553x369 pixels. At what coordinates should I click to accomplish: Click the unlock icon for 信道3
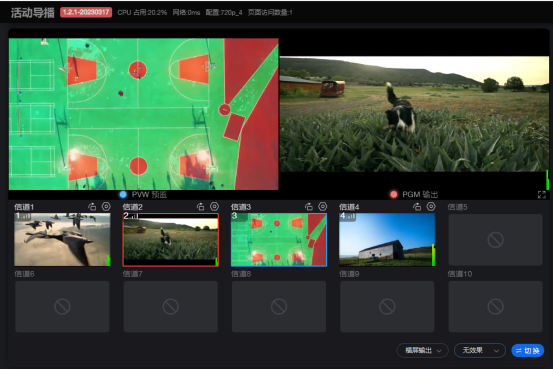(309, 206)
